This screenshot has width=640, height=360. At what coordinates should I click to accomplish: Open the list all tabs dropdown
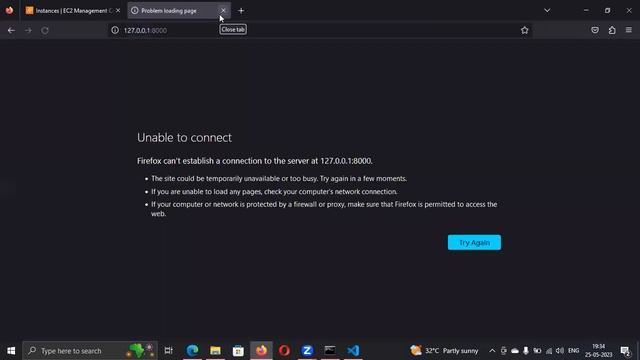(547, 11)
